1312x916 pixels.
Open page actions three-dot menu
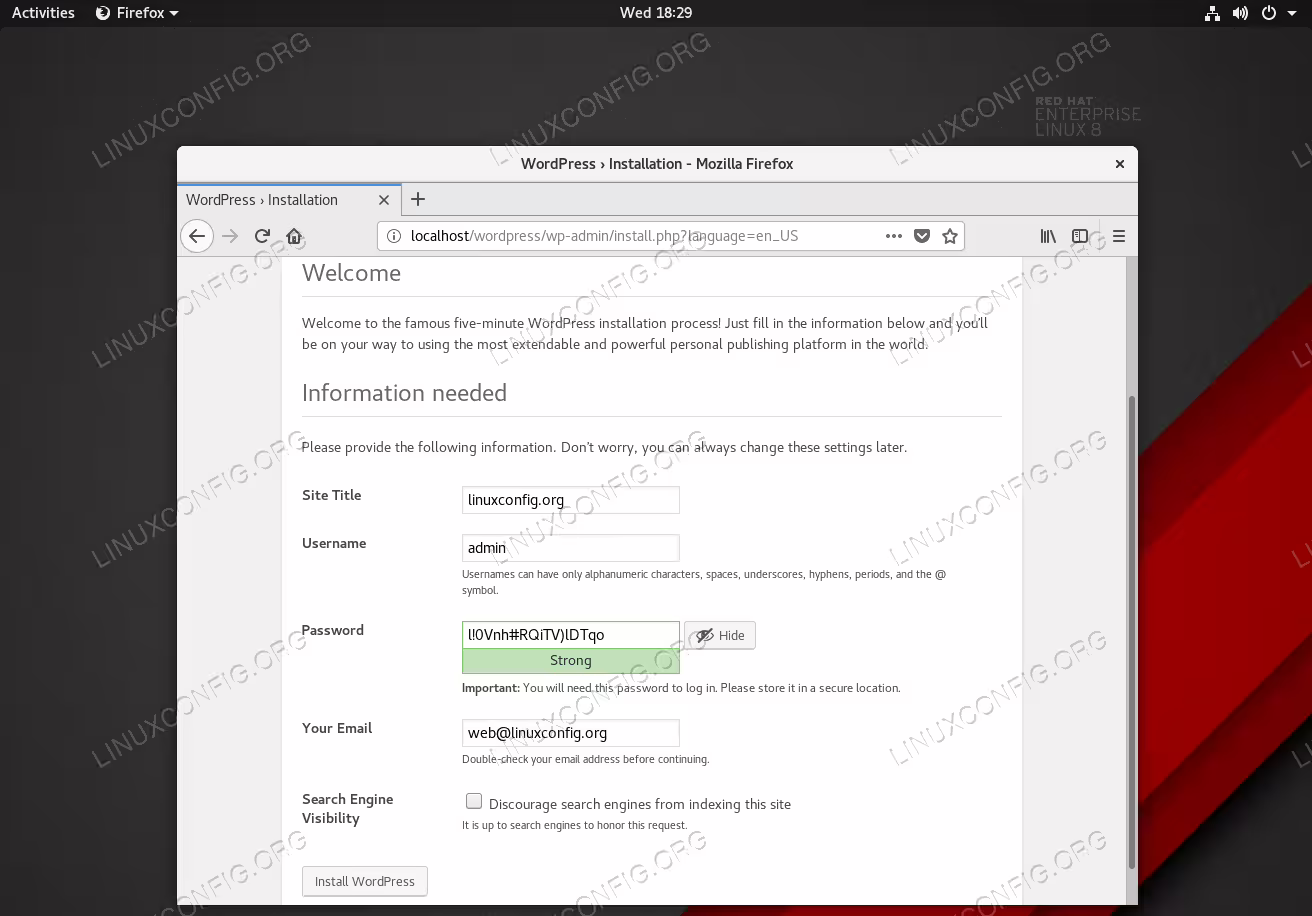[x=894, y=236]
